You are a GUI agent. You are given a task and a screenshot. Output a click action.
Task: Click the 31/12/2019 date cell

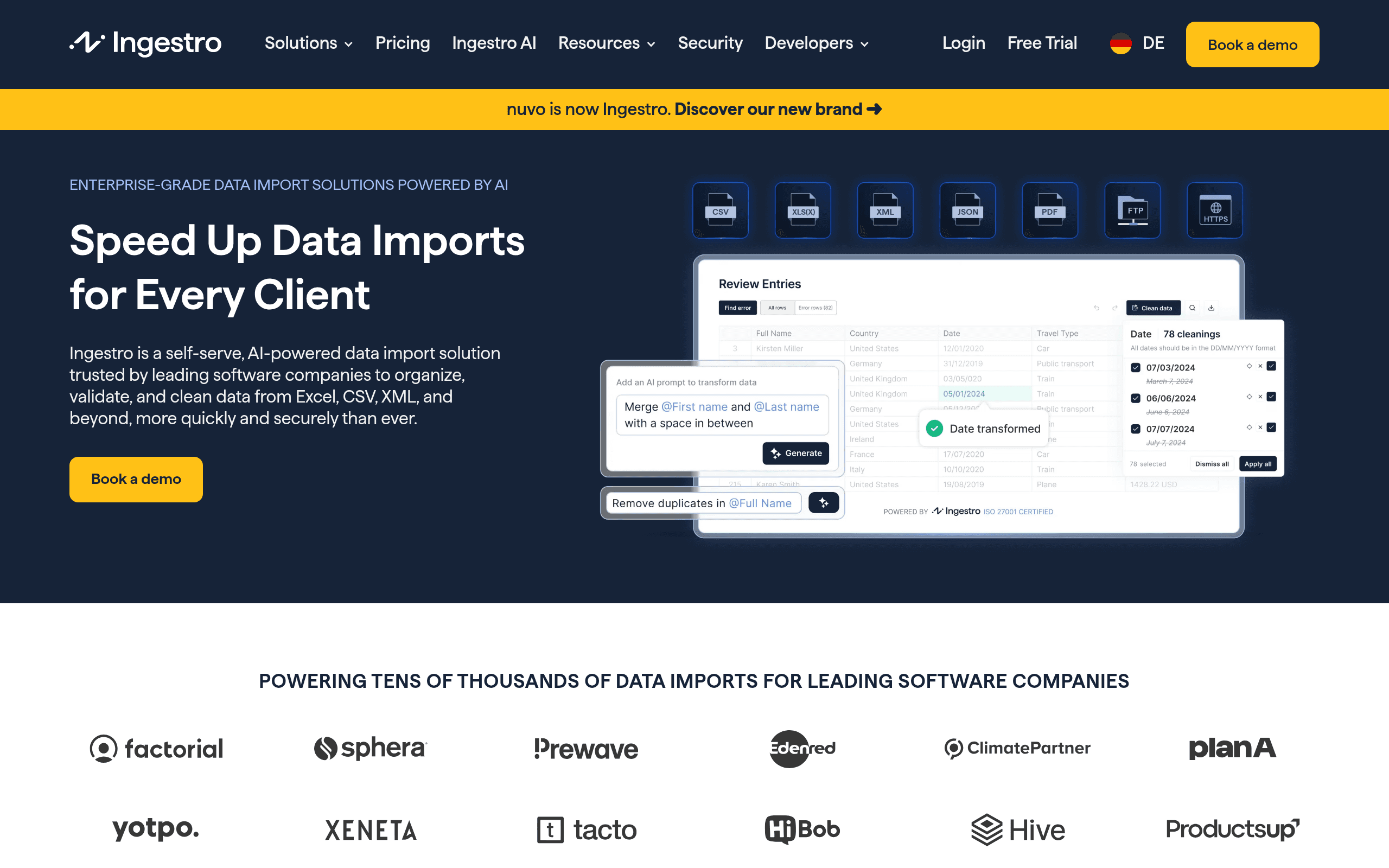(985, 363)
